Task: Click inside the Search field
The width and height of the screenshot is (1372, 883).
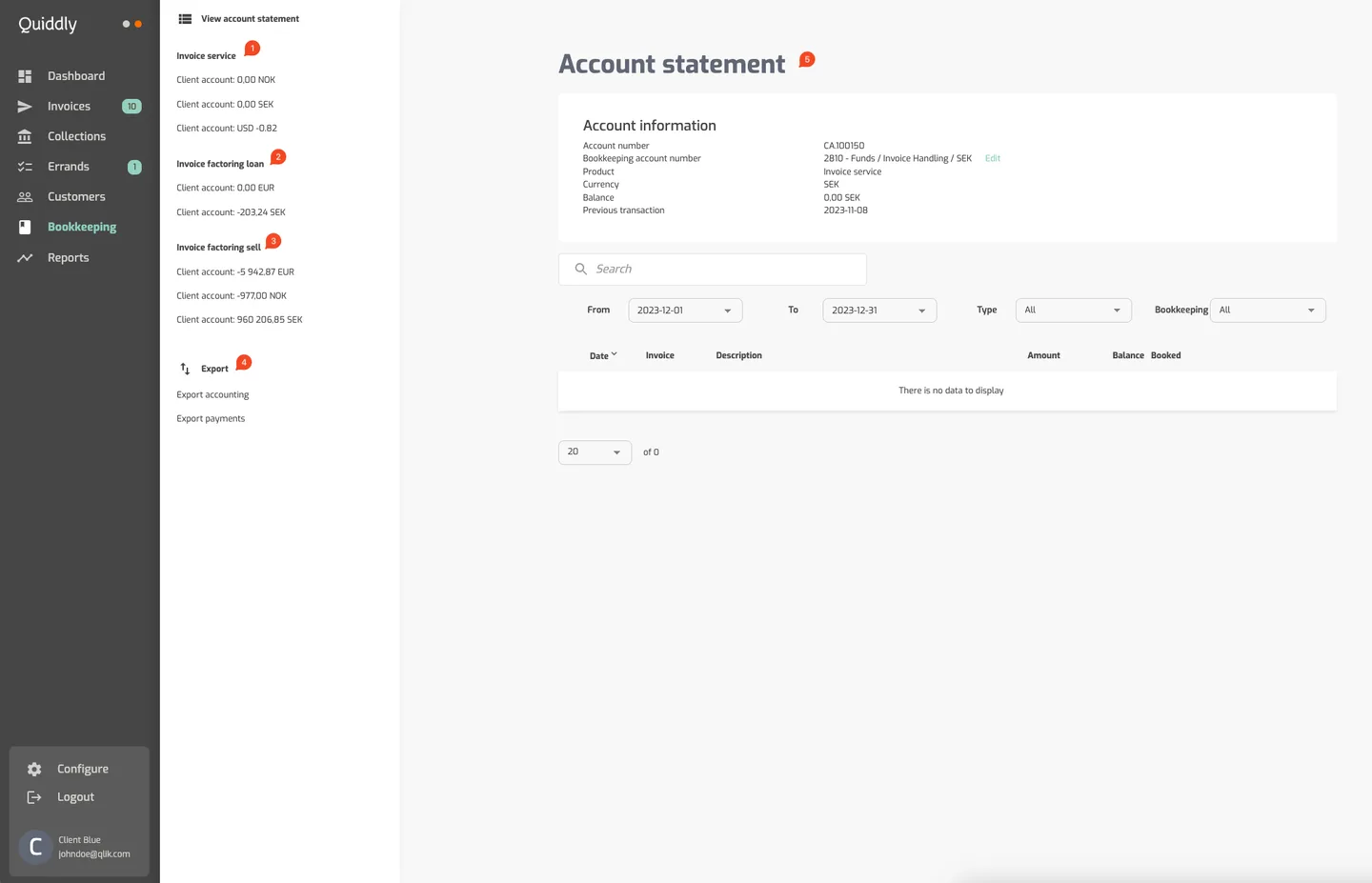Action: click(713, 270)
